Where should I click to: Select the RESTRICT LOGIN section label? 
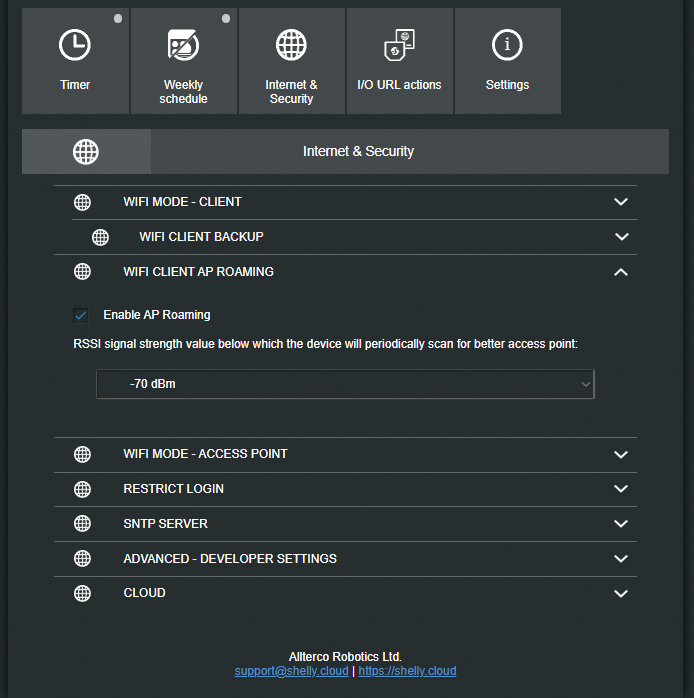pyautogui.click(x=173, y=489)
